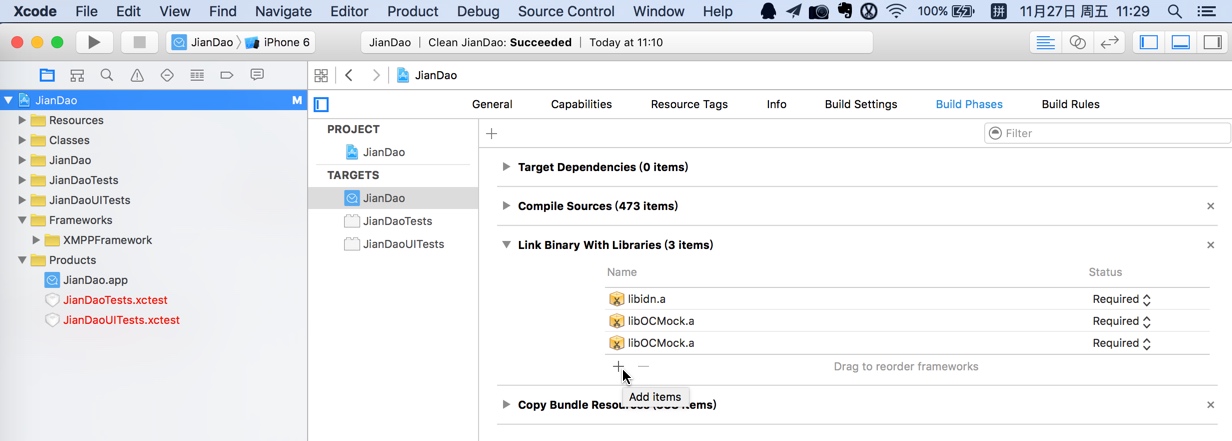Collapse Link Binary With Libraries section
Screen dimensions: 1232x441
[x=506, y=245]
